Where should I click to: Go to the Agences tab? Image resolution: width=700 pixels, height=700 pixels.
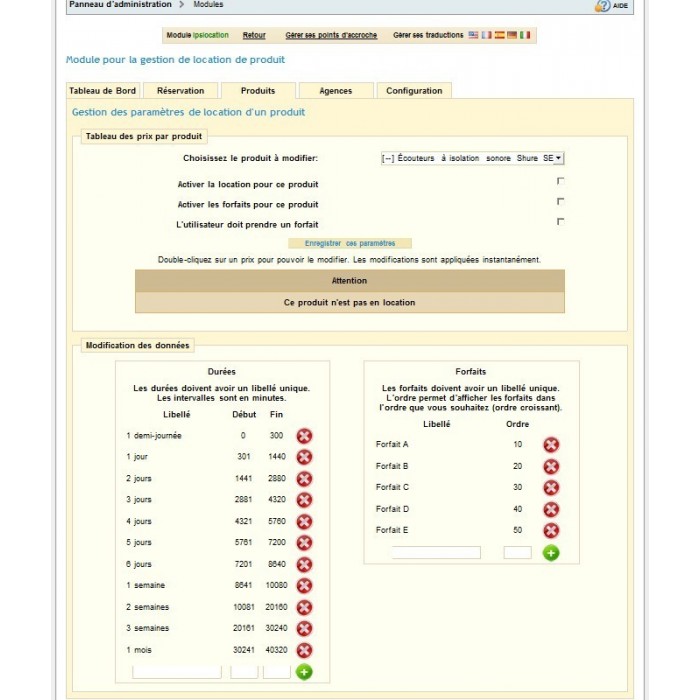tap(336, 91)
